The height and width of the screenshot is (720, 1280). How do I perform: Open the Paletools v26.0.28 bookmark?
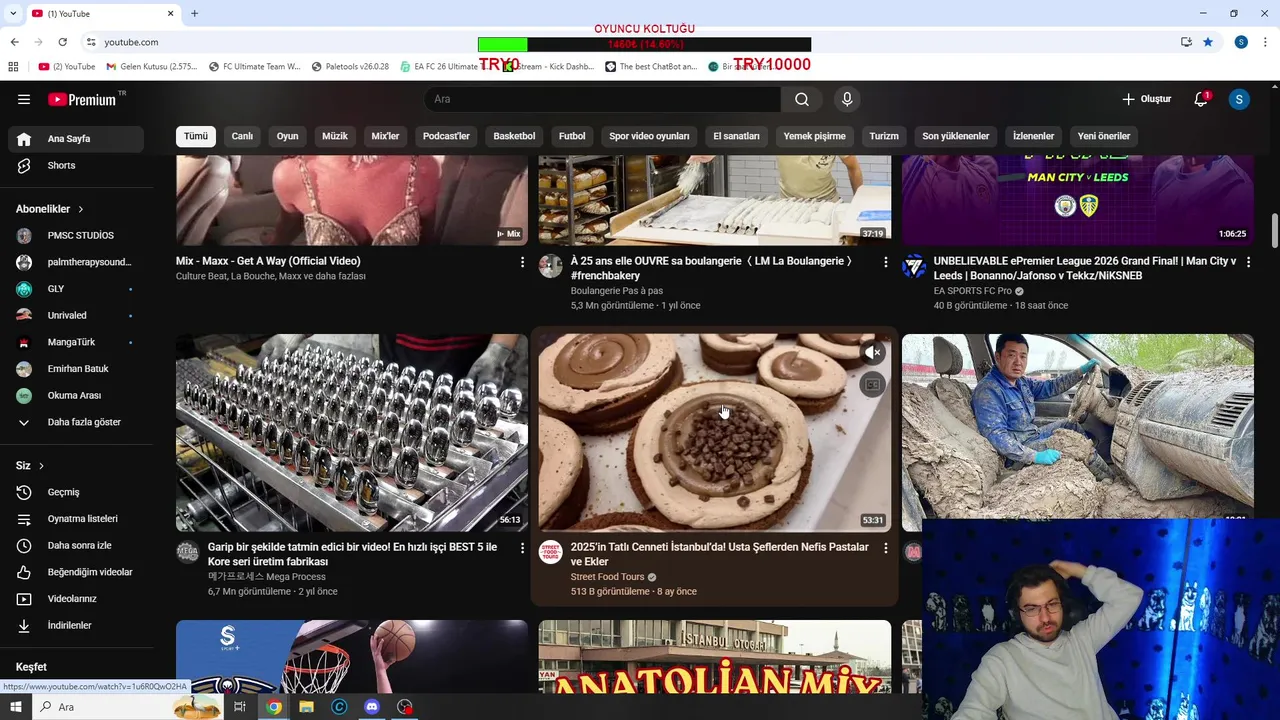pyautogui.click(x=350, y=67)
